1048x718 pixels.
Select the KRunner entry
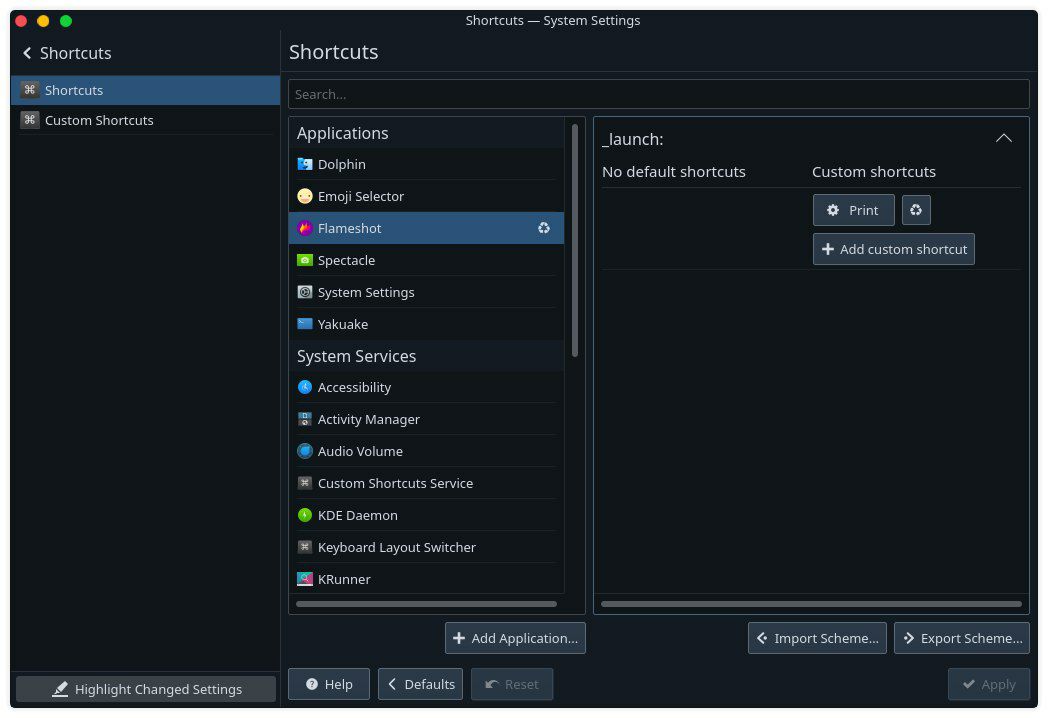(x=426, y=579)
